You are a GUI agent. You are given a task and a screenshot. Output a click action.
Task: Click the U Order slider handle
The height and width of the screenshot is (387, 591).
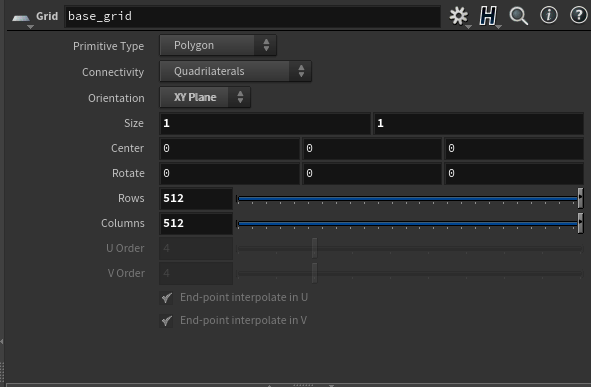314,248
